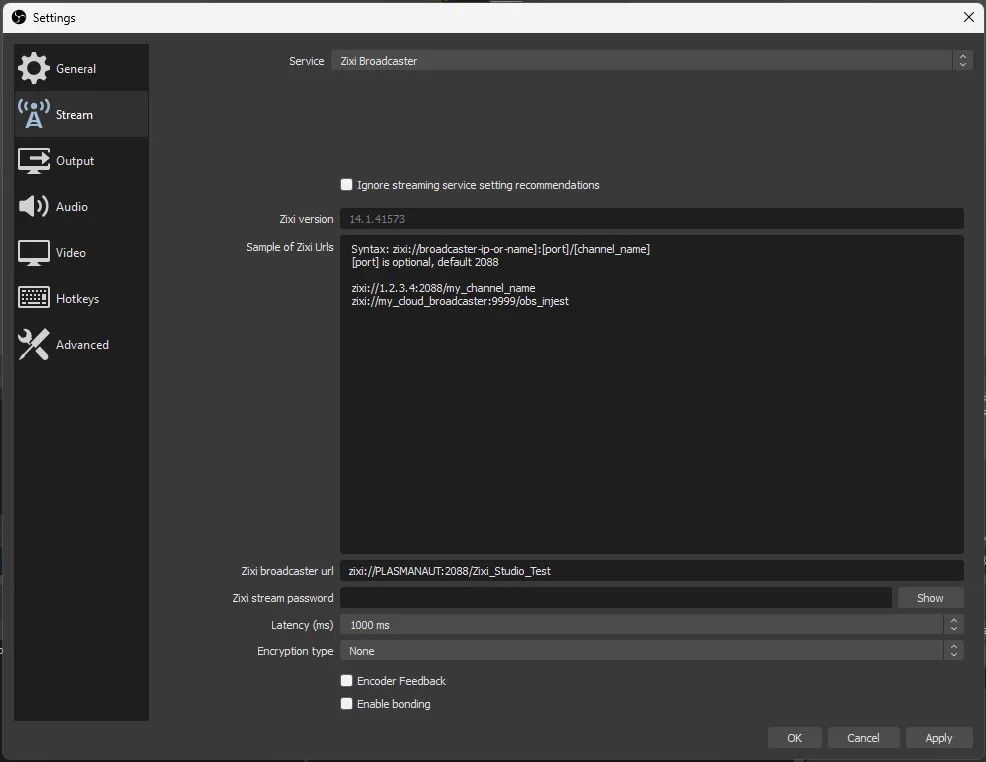986x762 pixels.
Task: Open the General settings section
Action: (x=81, y=68)
